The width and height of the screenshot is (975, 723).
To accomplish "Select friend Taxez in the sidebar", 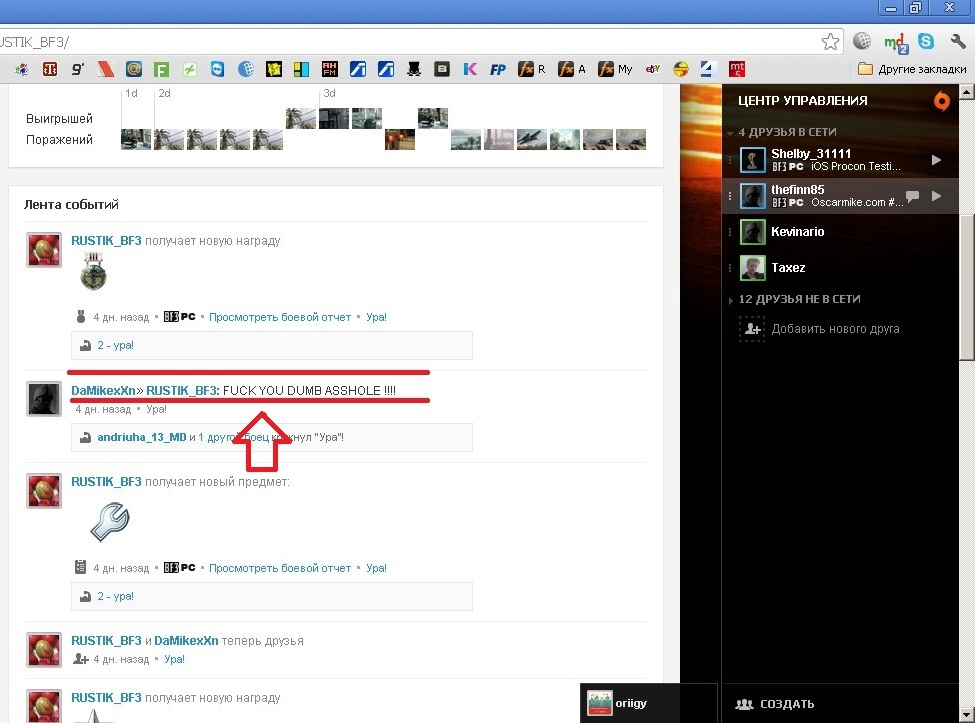I will point(840,268).
